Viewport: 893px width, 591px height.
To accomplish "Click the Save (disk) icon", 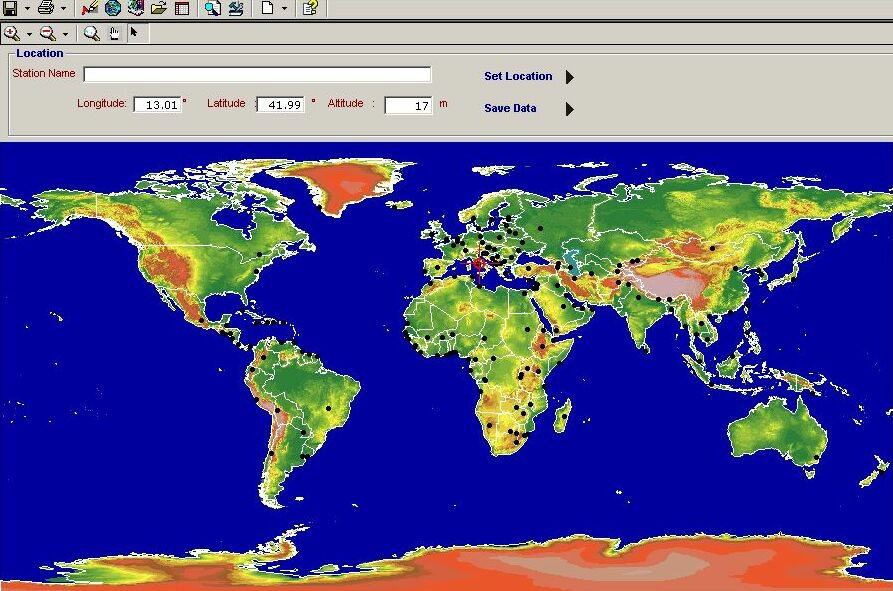I will click(11, 10).
